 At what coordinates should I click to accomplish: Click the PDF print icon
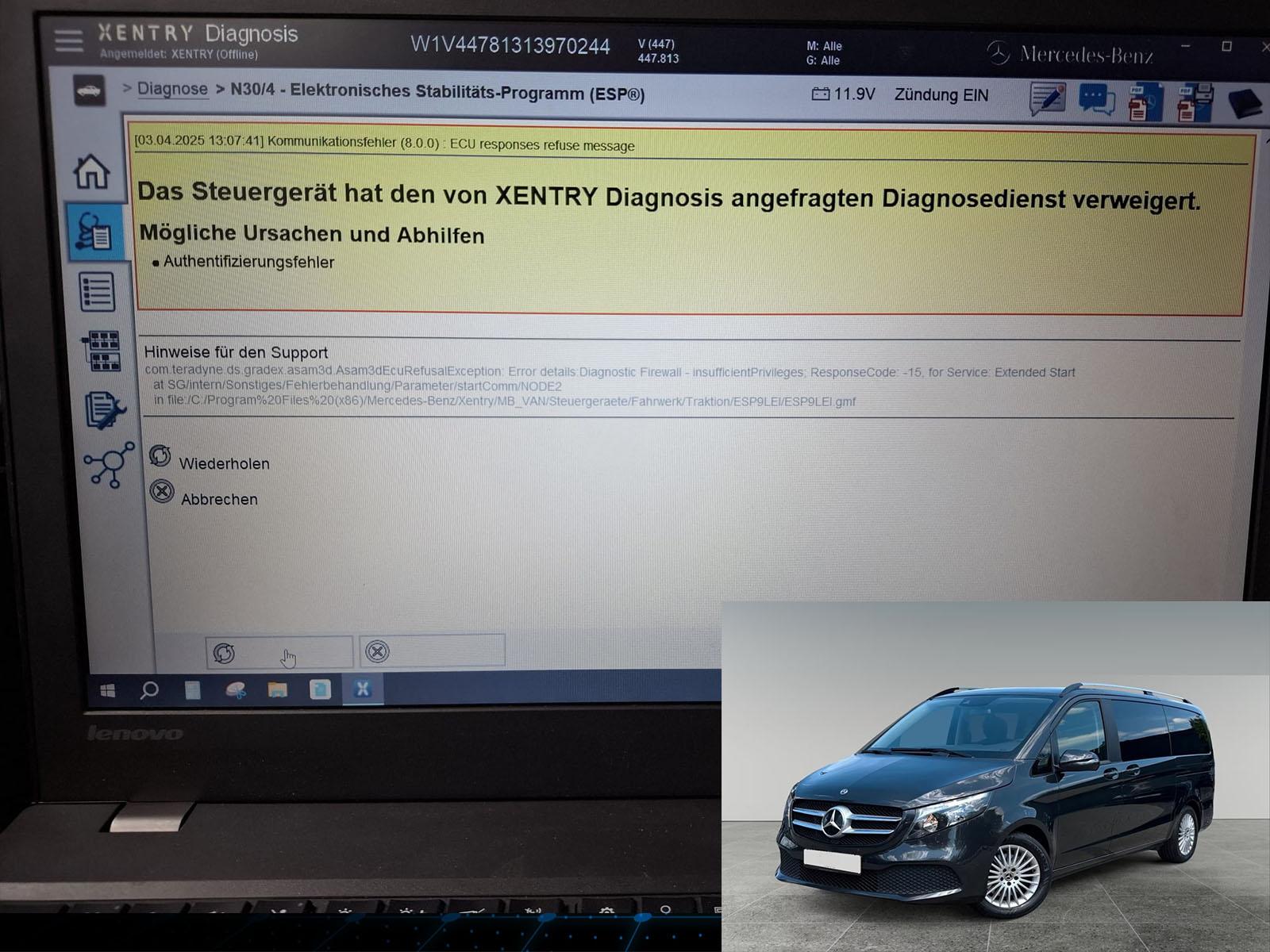pos(1195,103)
